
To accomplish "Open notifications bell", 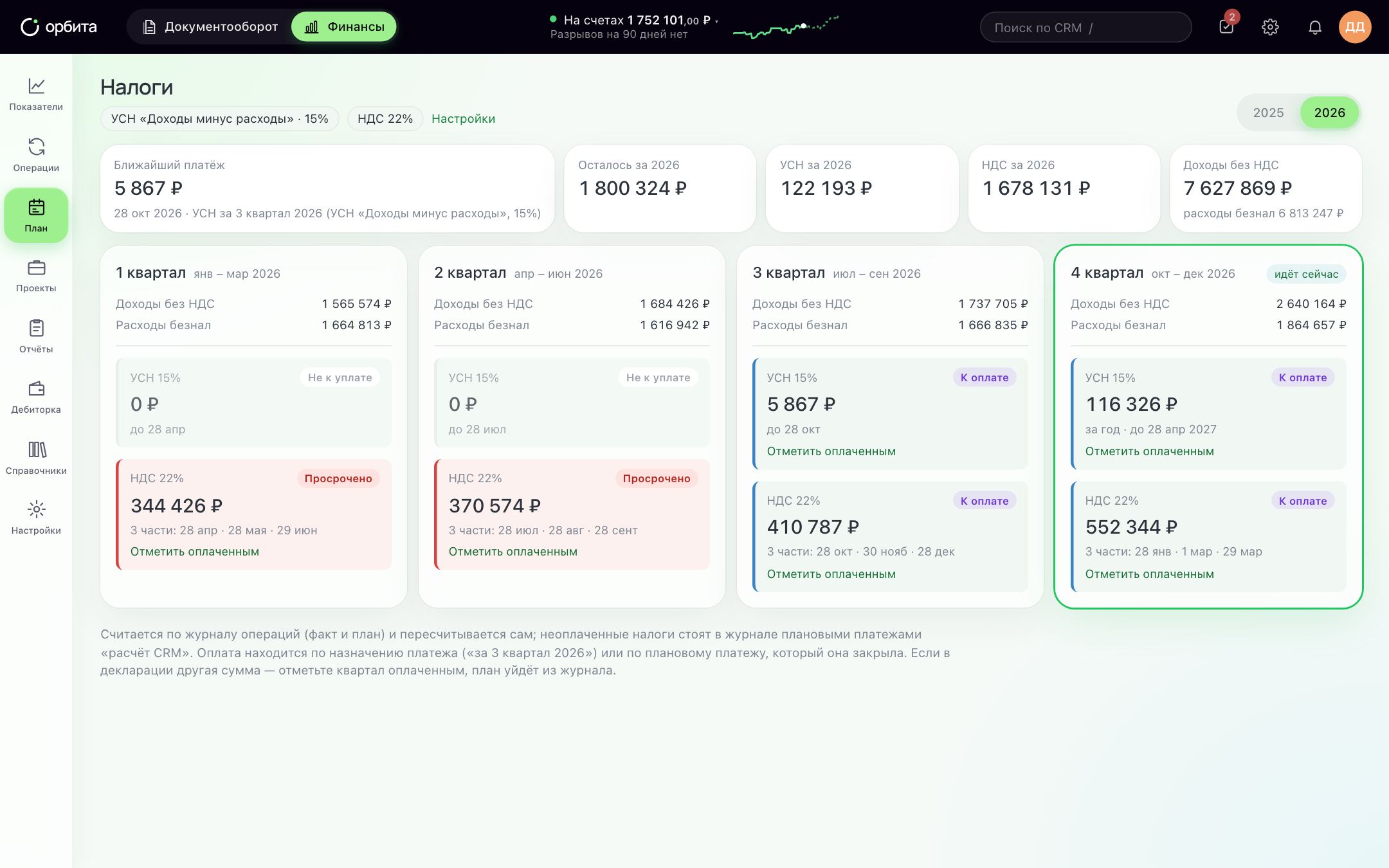I will pos(1315,27).
